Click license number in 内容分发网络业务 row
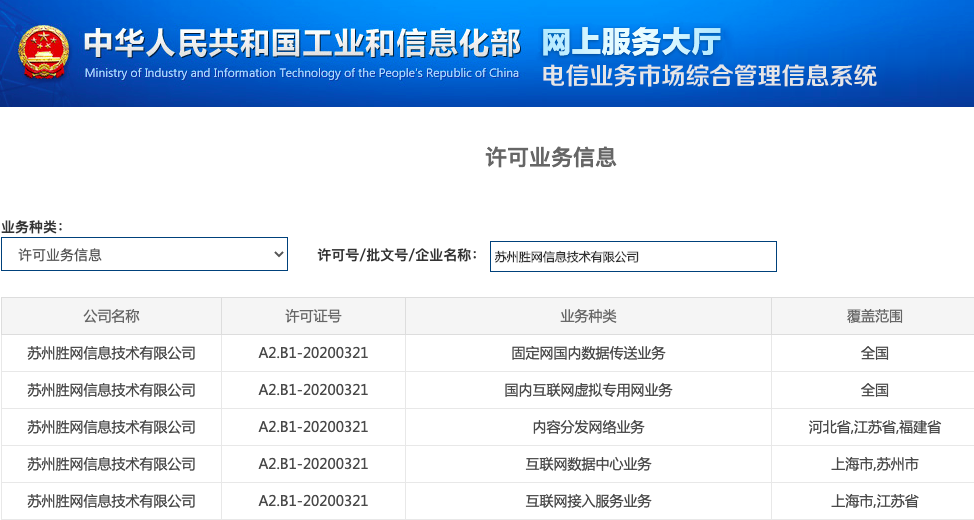974x520 pixels. (313, 427)
